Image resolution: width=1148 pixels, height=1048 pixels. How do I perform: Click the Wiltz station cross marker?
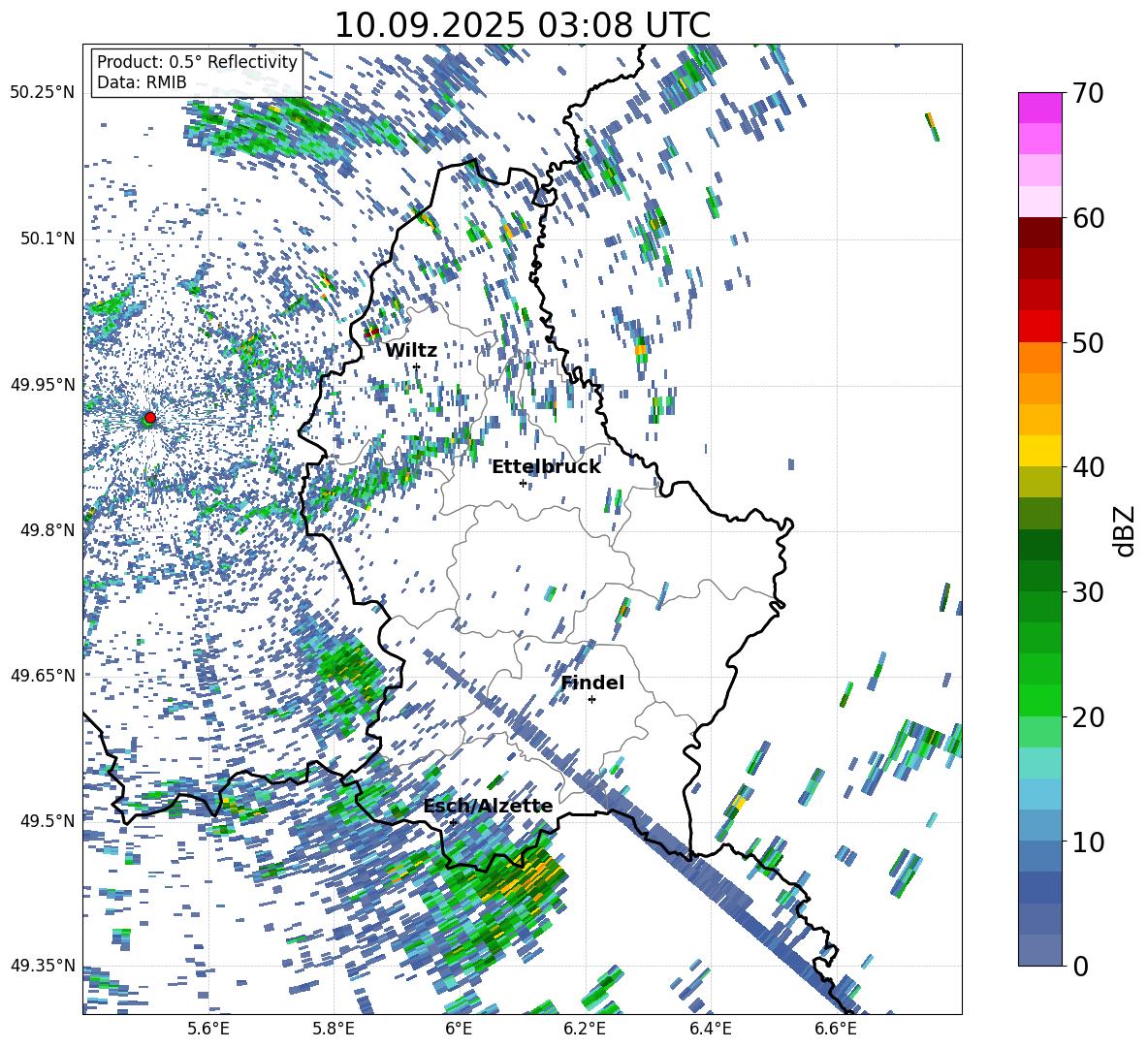(416, 366)
